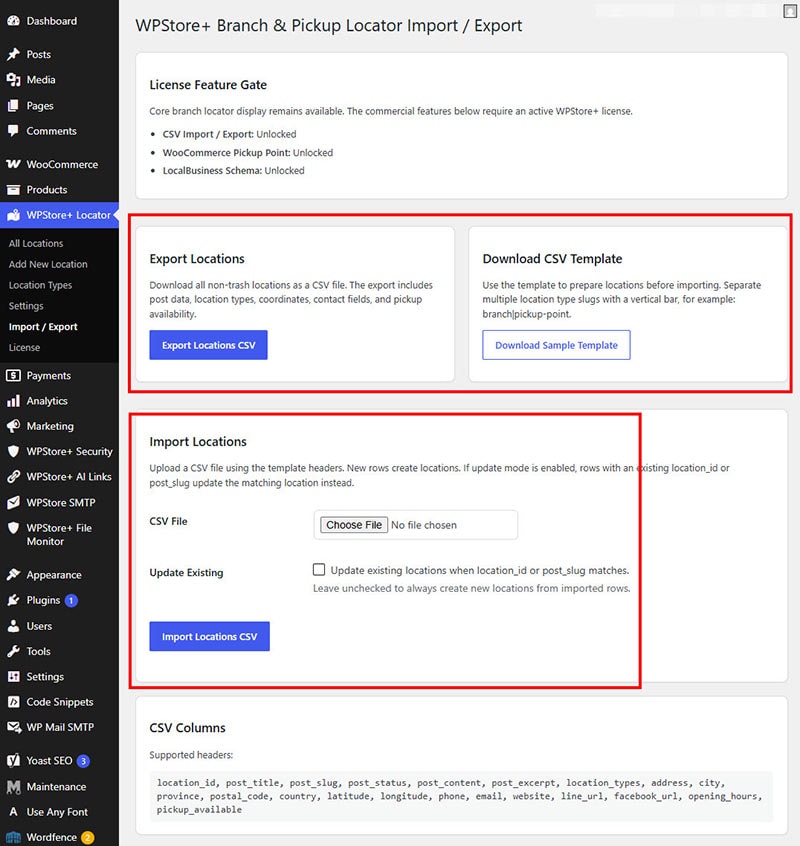Enable the Update Existing locations checkbox
The width and height of the screenshot is (800, 846).
pos(319,570)
